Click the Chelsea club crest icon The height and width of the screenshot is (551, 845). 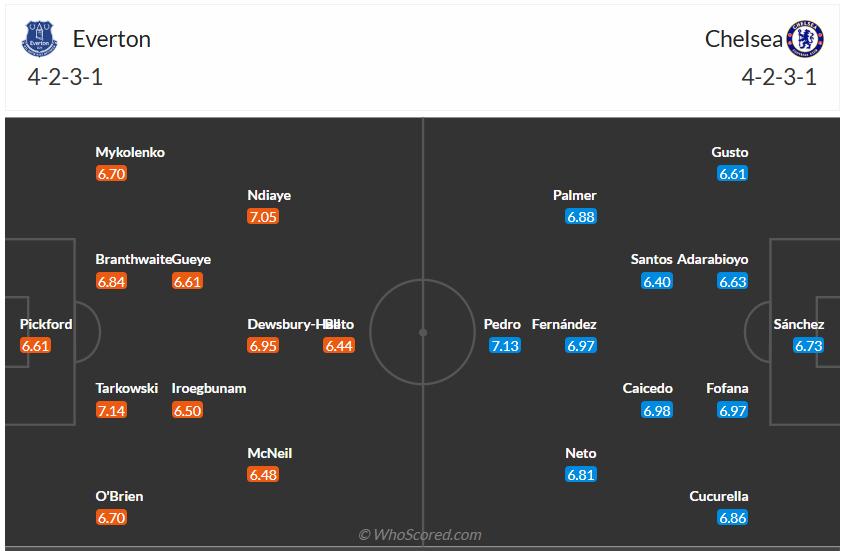tap(805, 39)
